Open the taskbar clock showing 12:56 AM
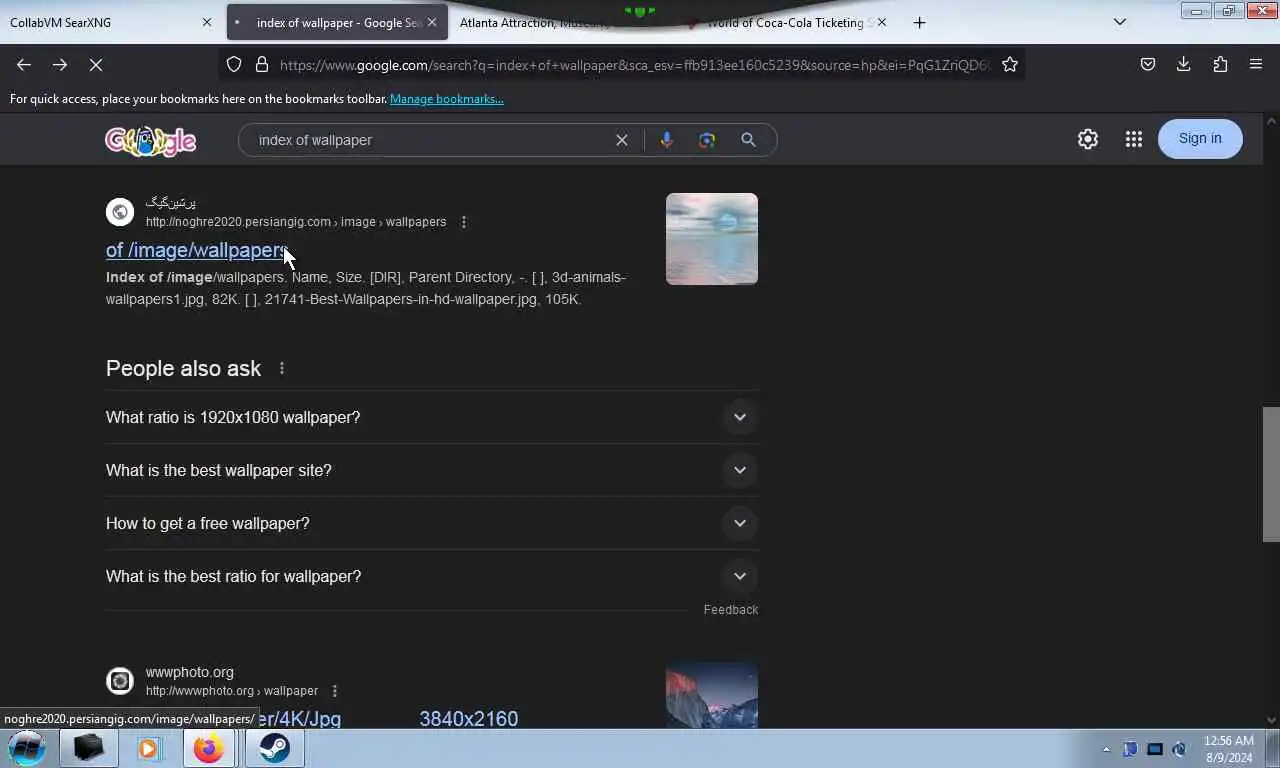The width and height of the screenshot is (1280, 768). tap(1228, 749)
